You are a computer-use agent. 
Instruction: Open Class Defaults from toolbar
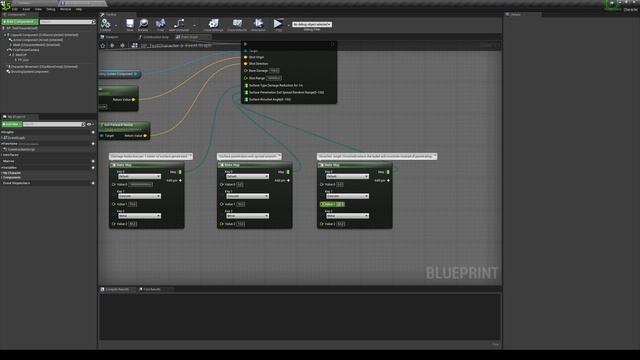(x=237, y=24)
